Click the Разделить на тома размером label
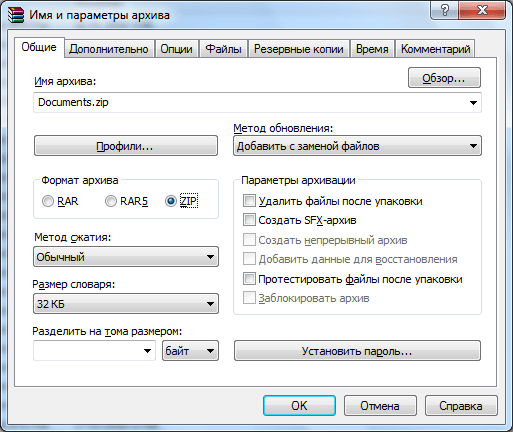 pyautogui.click(x=107, y=331)
